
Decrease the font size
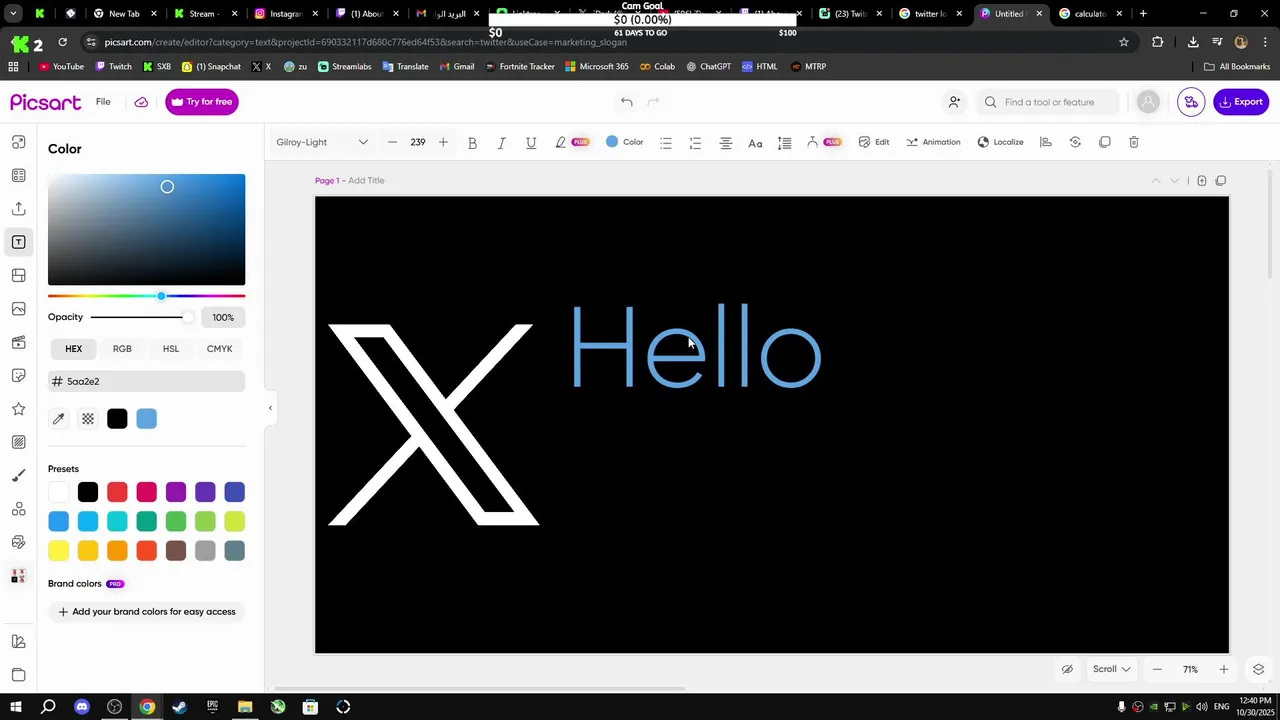click(392, 142)
